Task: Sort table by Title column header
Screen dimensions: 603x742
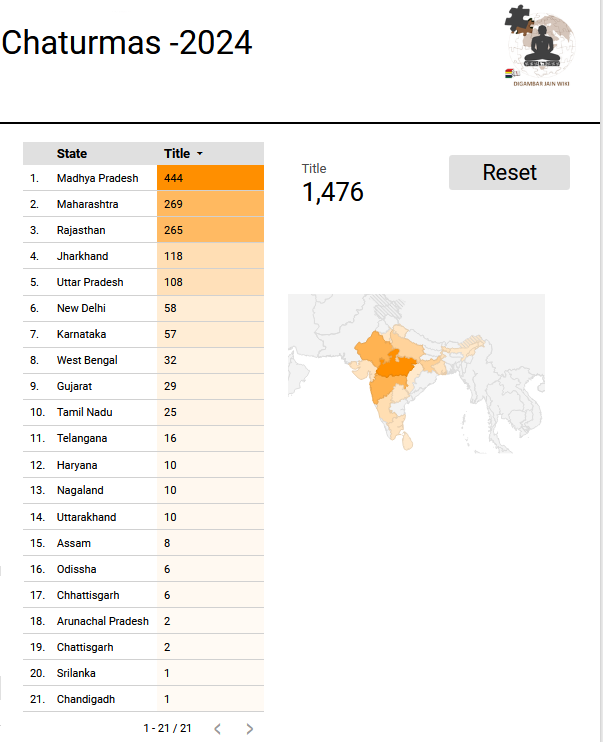Action: click(x=177, y=154)
